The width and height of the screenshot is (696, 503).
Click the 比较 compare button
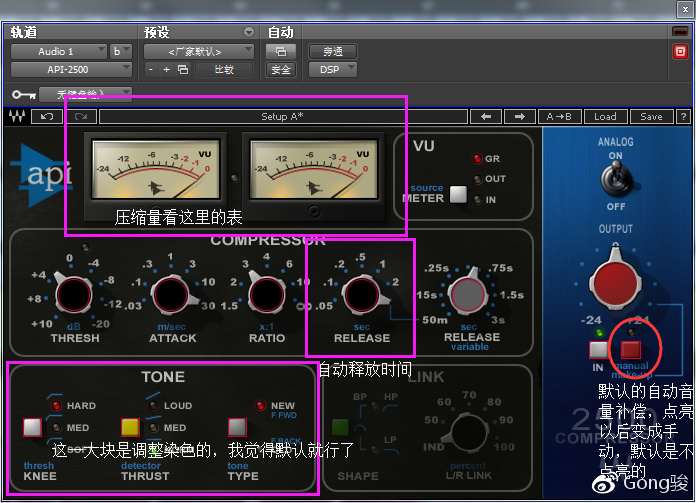pyautogui.click(x=224, y=70)
